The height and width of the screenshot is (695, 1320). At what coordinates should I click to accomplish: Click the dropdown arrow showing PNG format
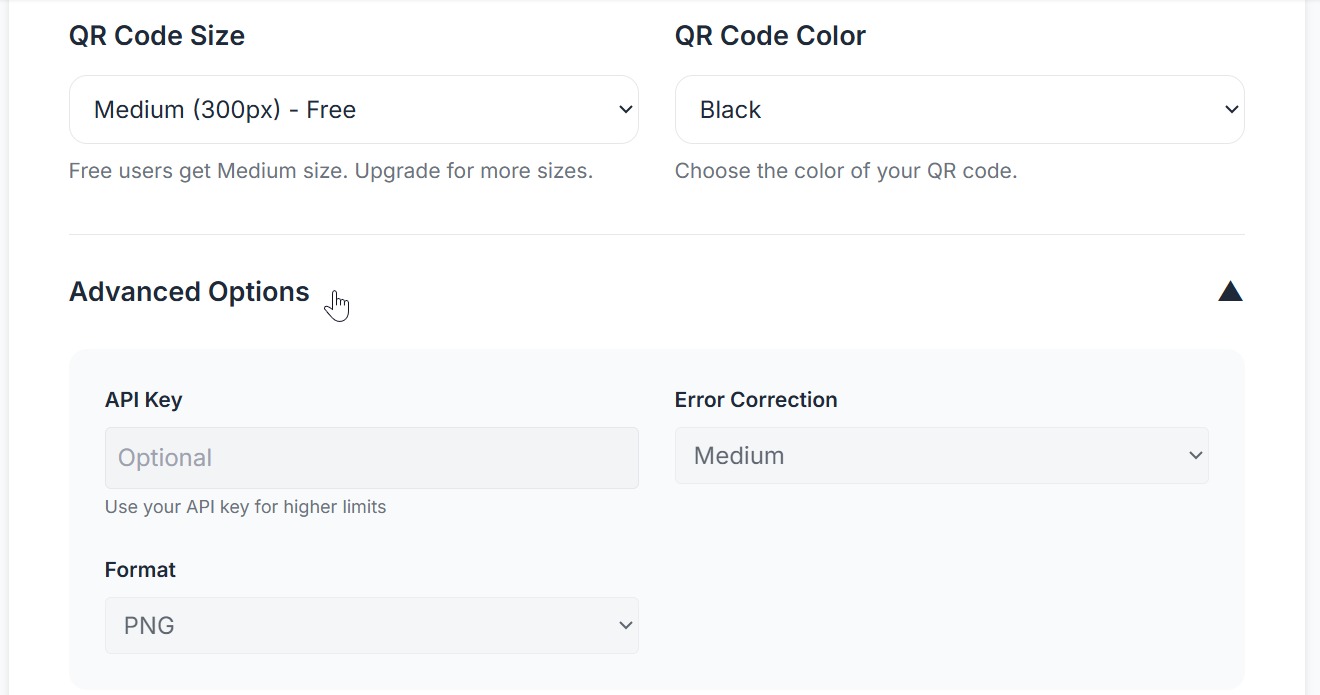[x=625, y=625]
